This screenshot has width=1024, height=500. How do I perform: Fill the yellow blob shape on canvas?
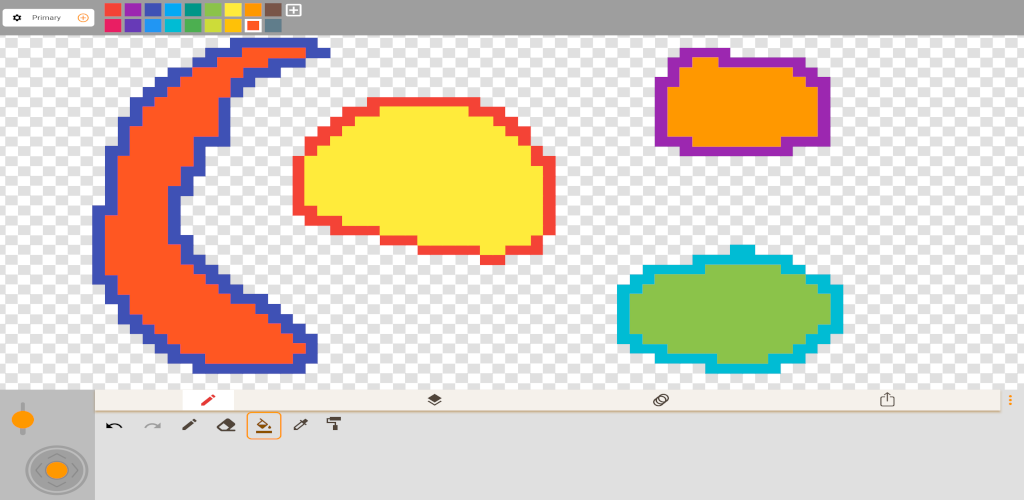click(424, 180)
